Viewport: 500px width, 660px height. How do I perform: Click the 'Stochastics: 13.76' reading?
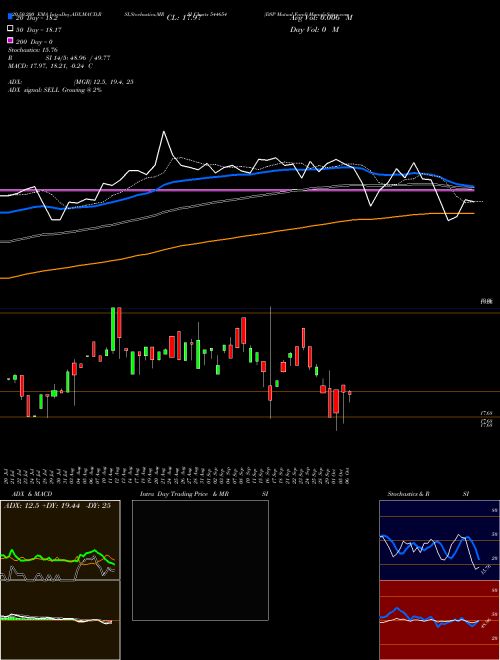(32, 50)
